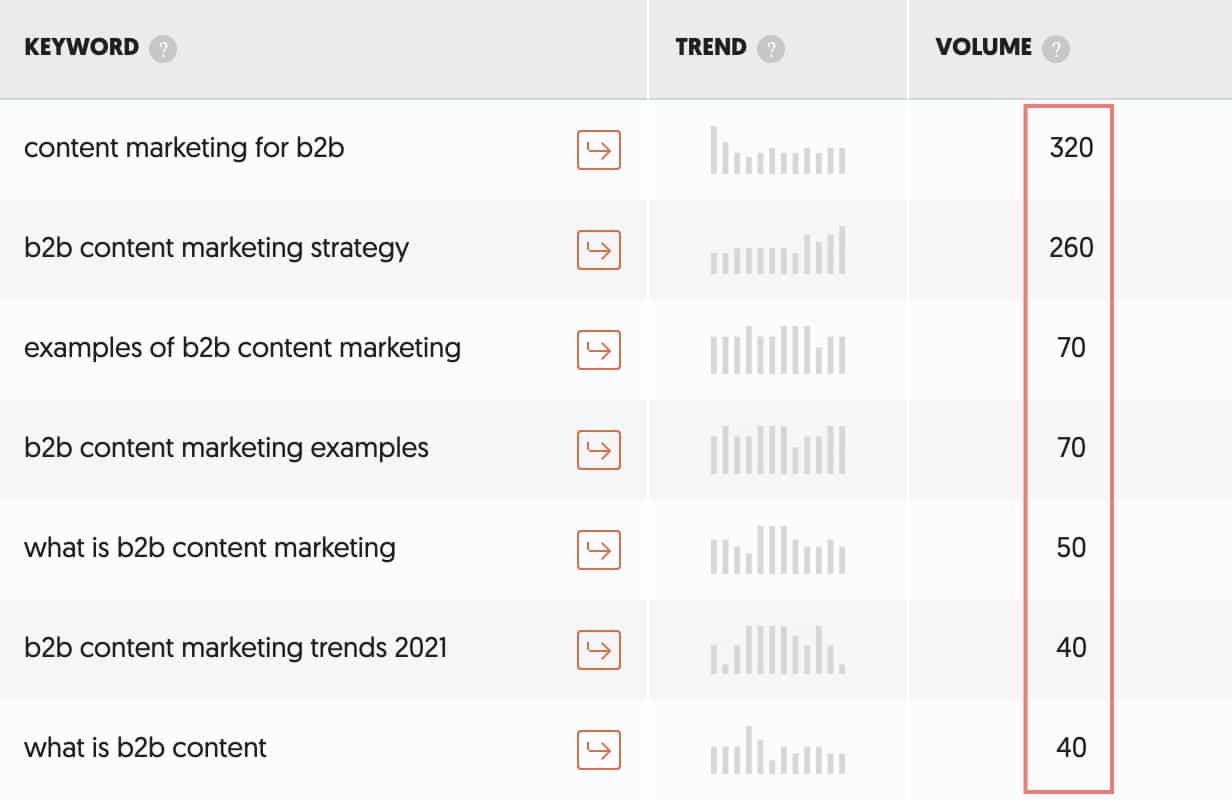Image resolution: width=1232 pixels, height=800 pixels.
Task: Open arrow icon for what is b2b content marketing
Action: pyautogui.click(x=599, y=550)
